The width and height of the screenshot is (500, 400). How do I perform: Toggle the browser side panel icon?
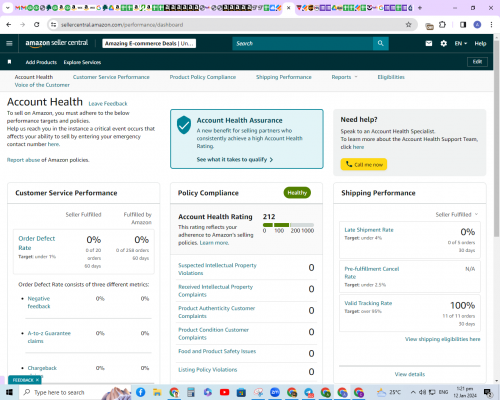pyautogui.click(x=463, y=25)
